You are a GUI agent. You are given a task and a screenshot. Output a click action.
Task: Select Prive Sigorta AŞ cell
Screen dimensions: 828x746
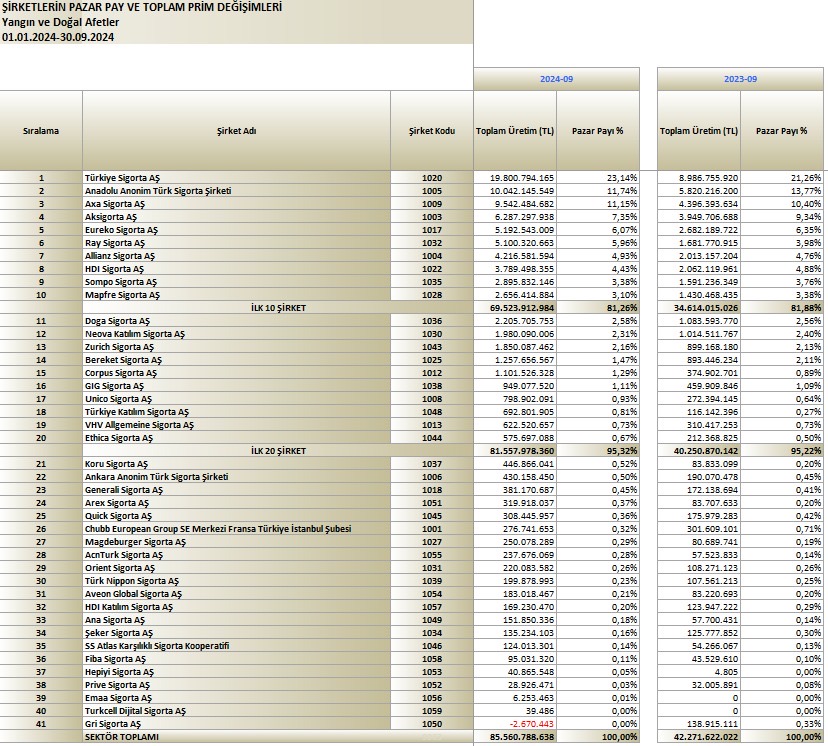pyautogui.click(x=236, y=685)
